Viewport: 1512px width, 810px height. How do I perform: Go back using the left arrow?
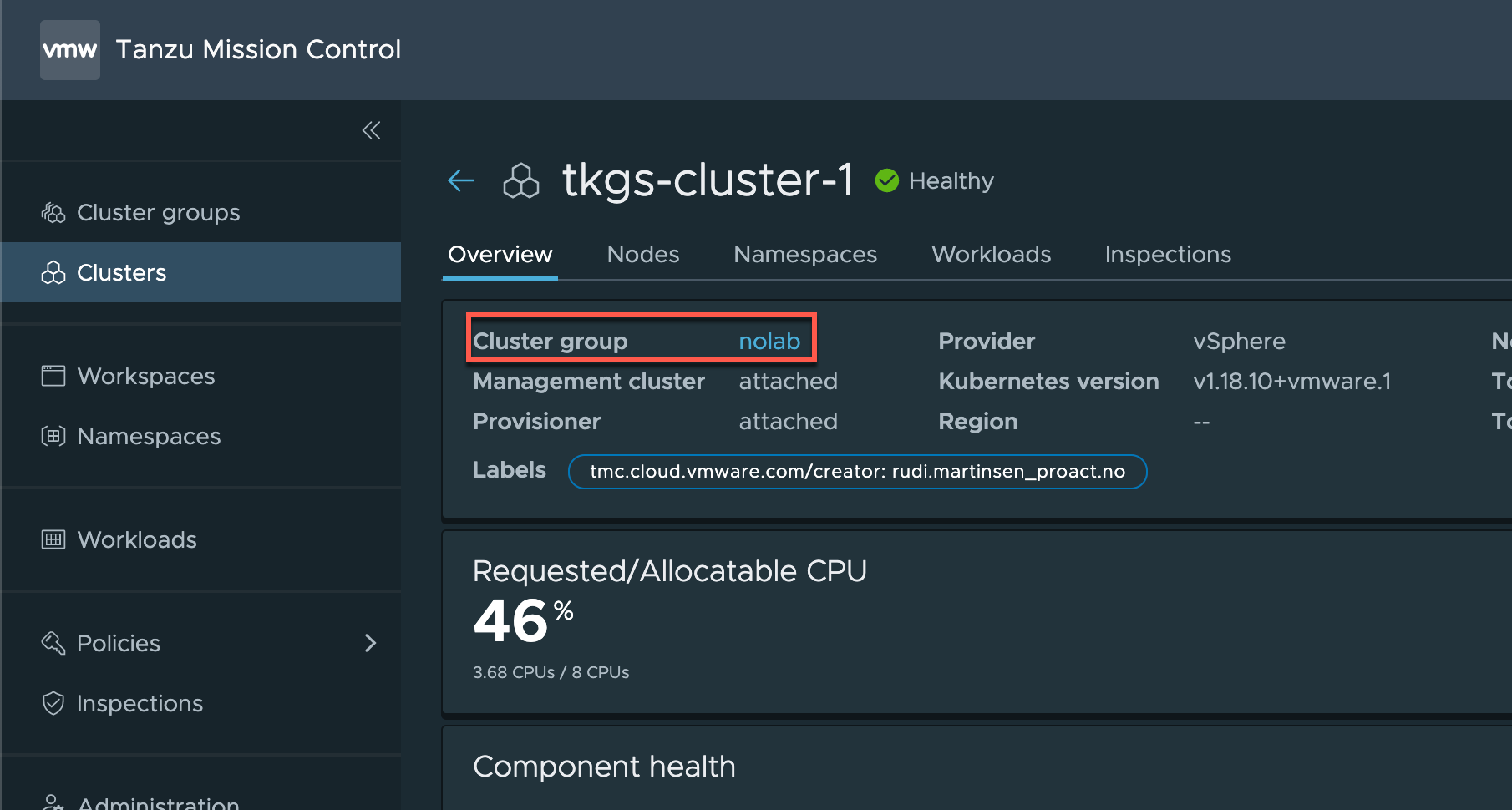(461, 180)
